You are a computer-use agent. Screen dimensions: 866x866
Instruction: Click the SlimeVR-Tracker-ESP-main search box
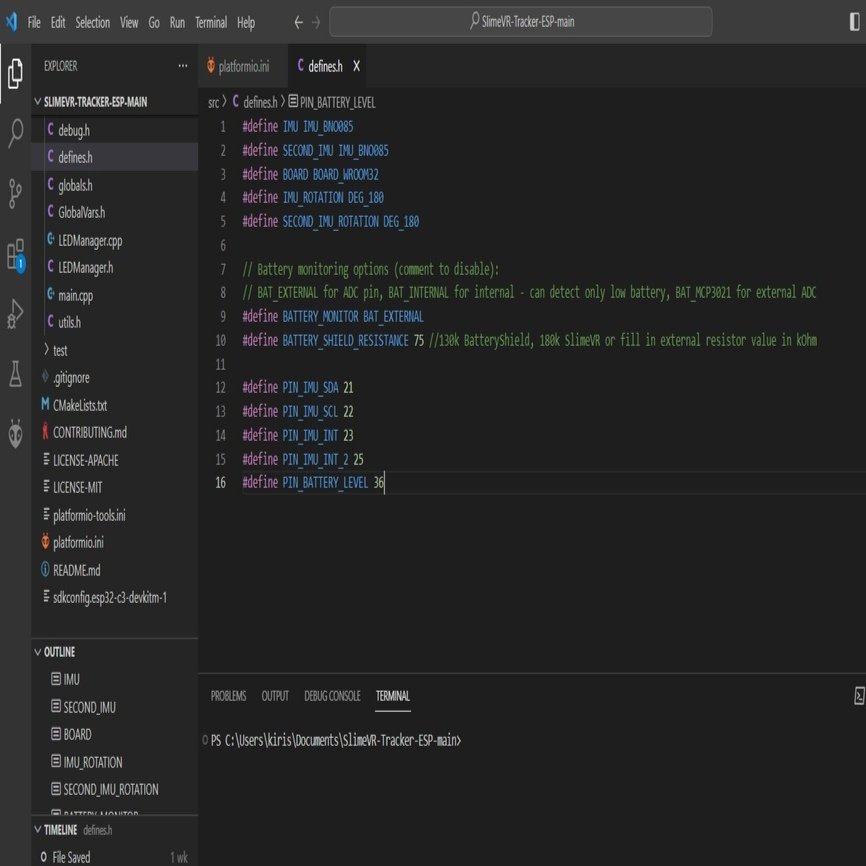[521, 22]
